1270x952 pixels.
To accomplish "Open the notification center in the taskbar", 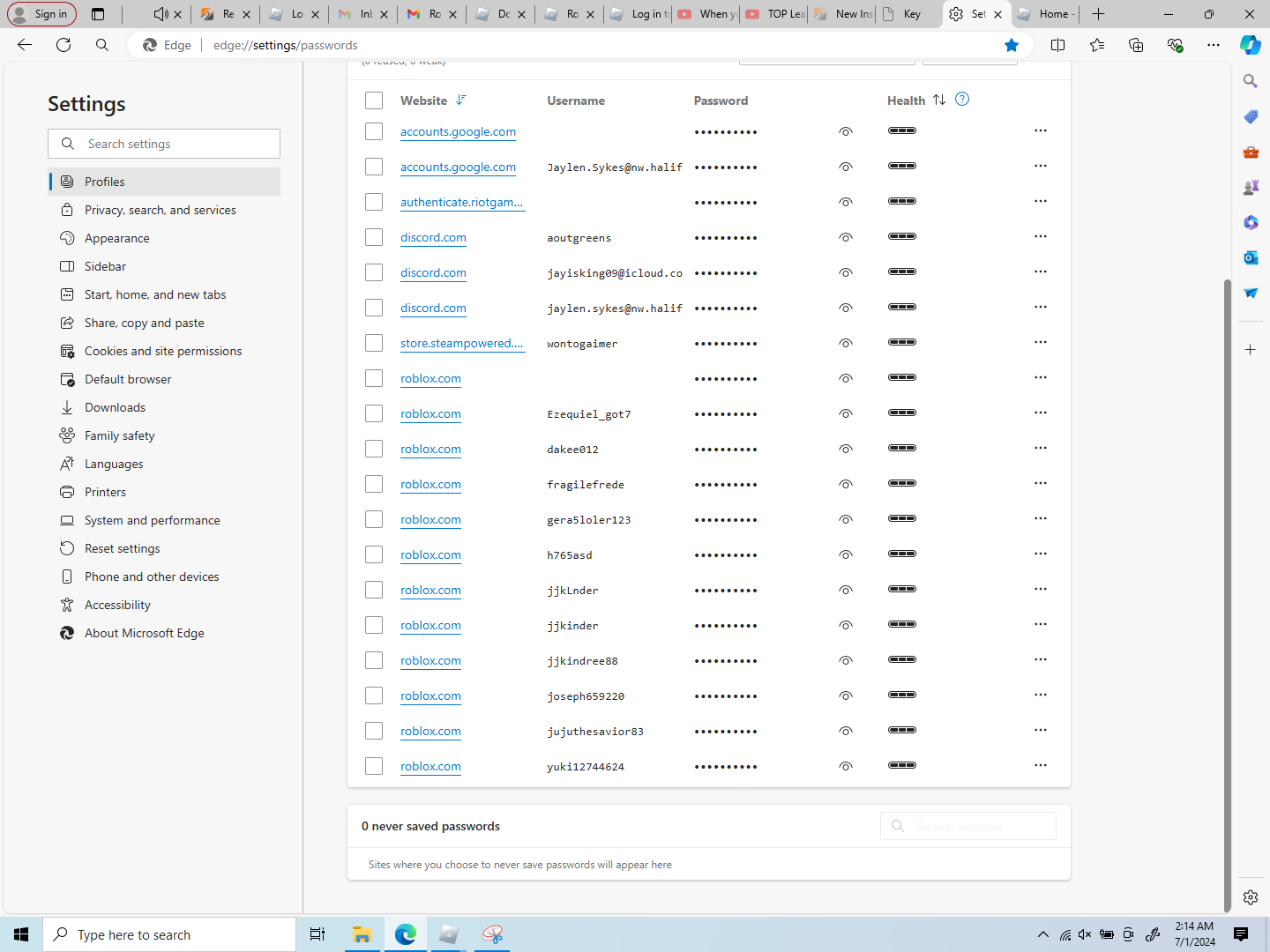I will pos(1241,934).
